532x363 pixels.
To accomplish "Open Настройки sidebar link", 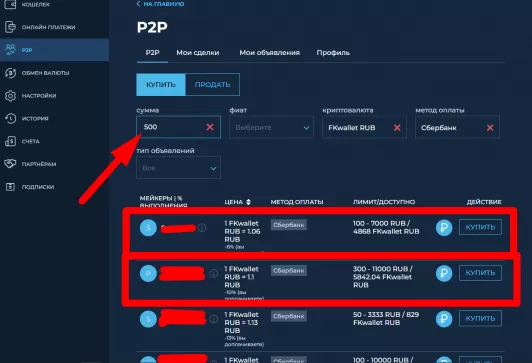I will click(x=39, y=96).
